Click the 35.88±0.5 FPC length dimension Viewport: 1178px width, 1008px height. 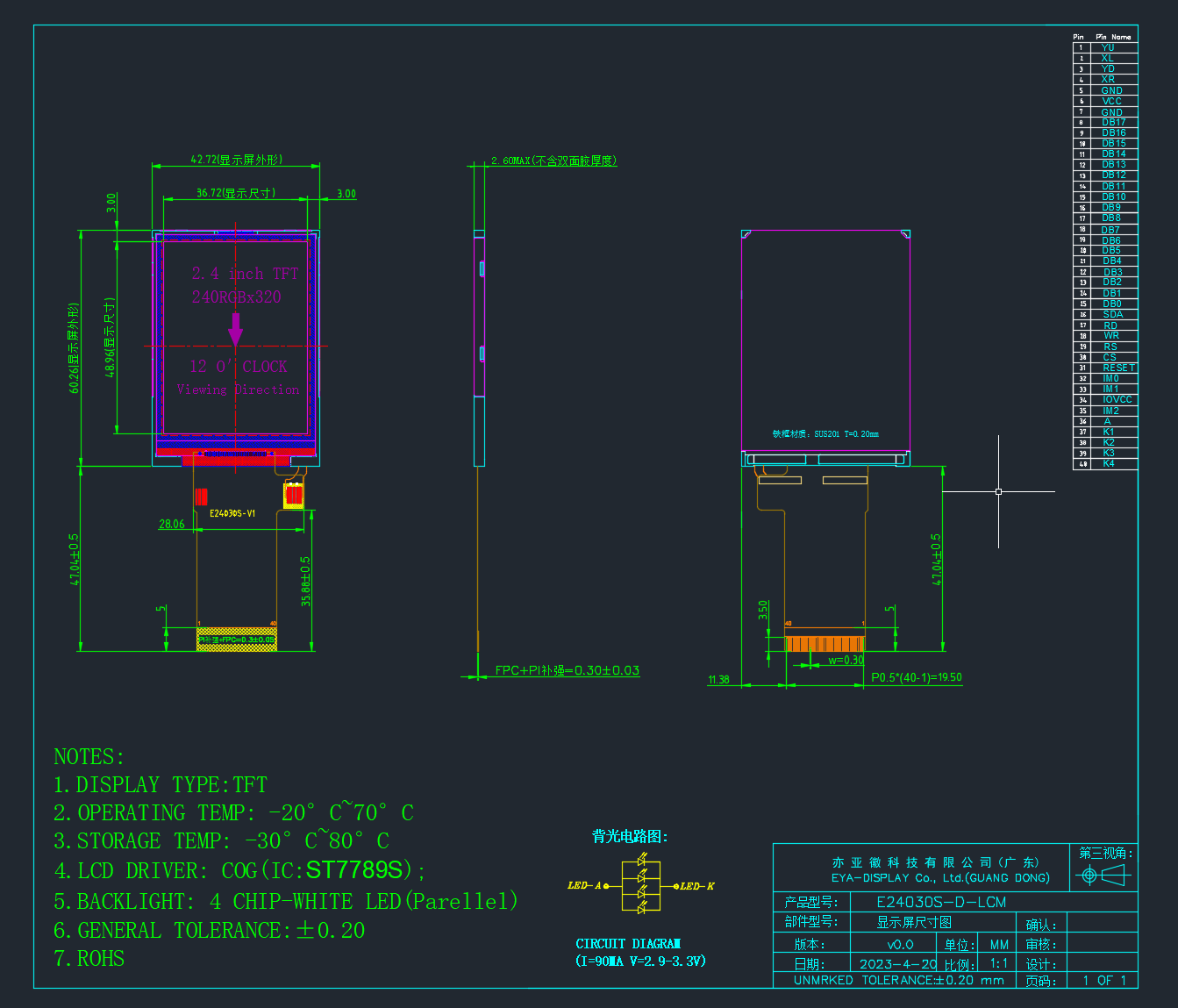[305, 581]
